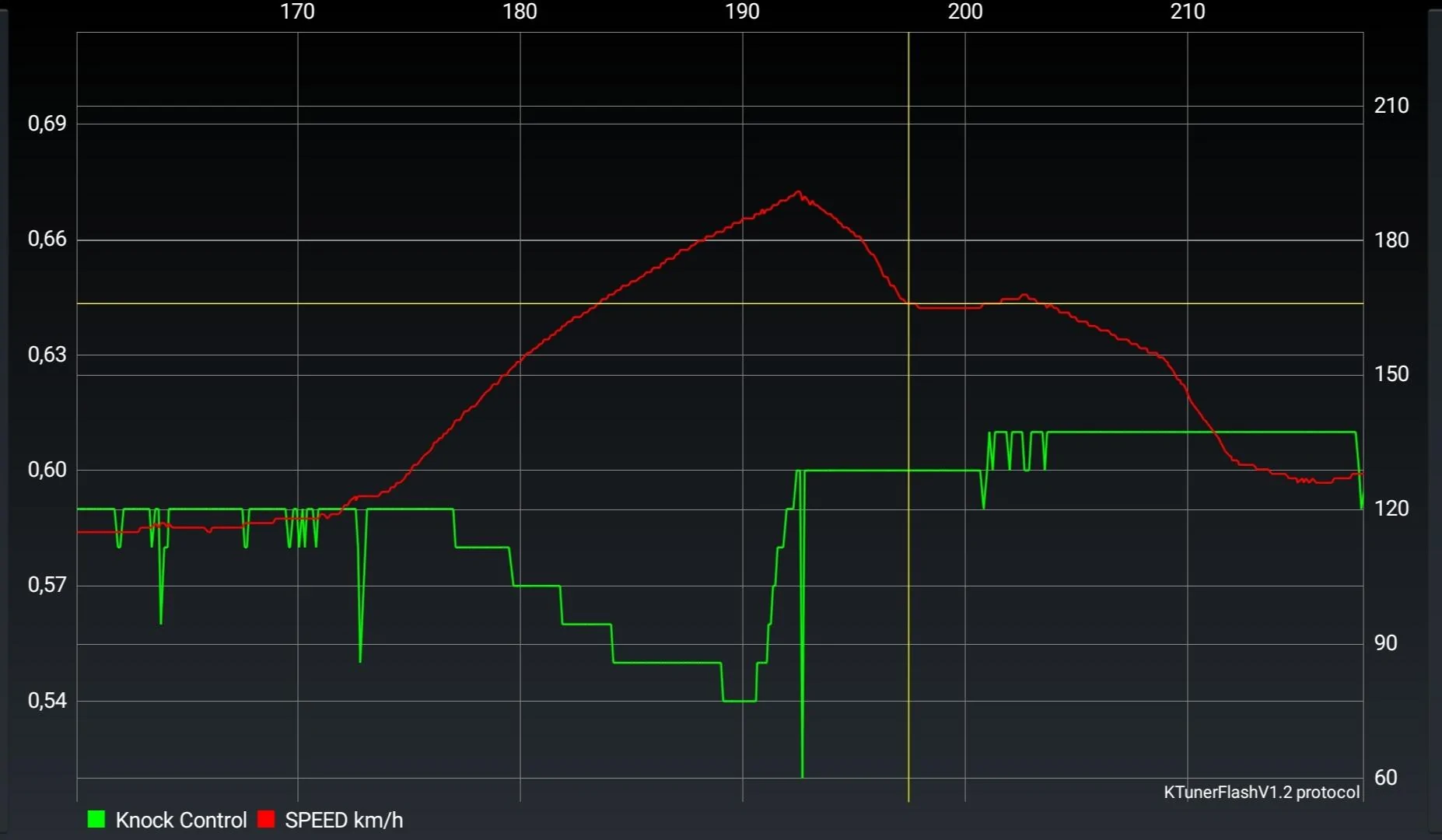Click the red SPEED km/h legend swatch
Viewport: 1442px width, 840px height.
click(x=266, y=819)
